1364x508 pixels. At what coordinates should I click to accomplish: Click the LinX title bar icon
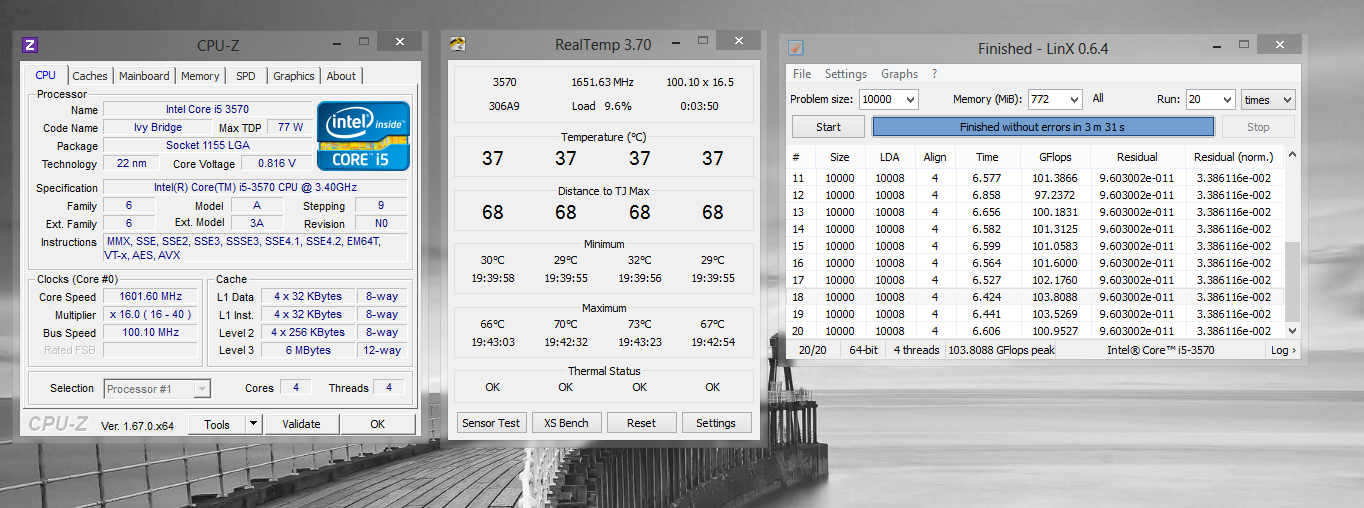pos(795,48)
